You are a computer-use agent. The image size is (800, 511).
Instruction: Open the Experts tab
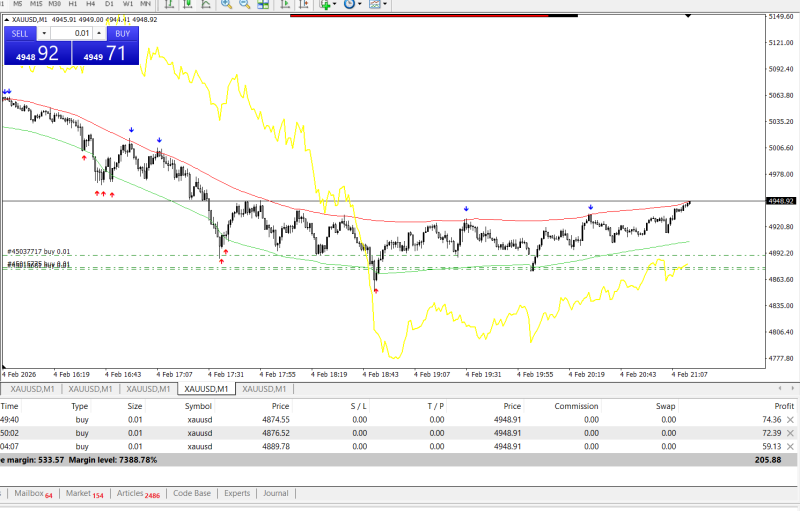point(237,494)
